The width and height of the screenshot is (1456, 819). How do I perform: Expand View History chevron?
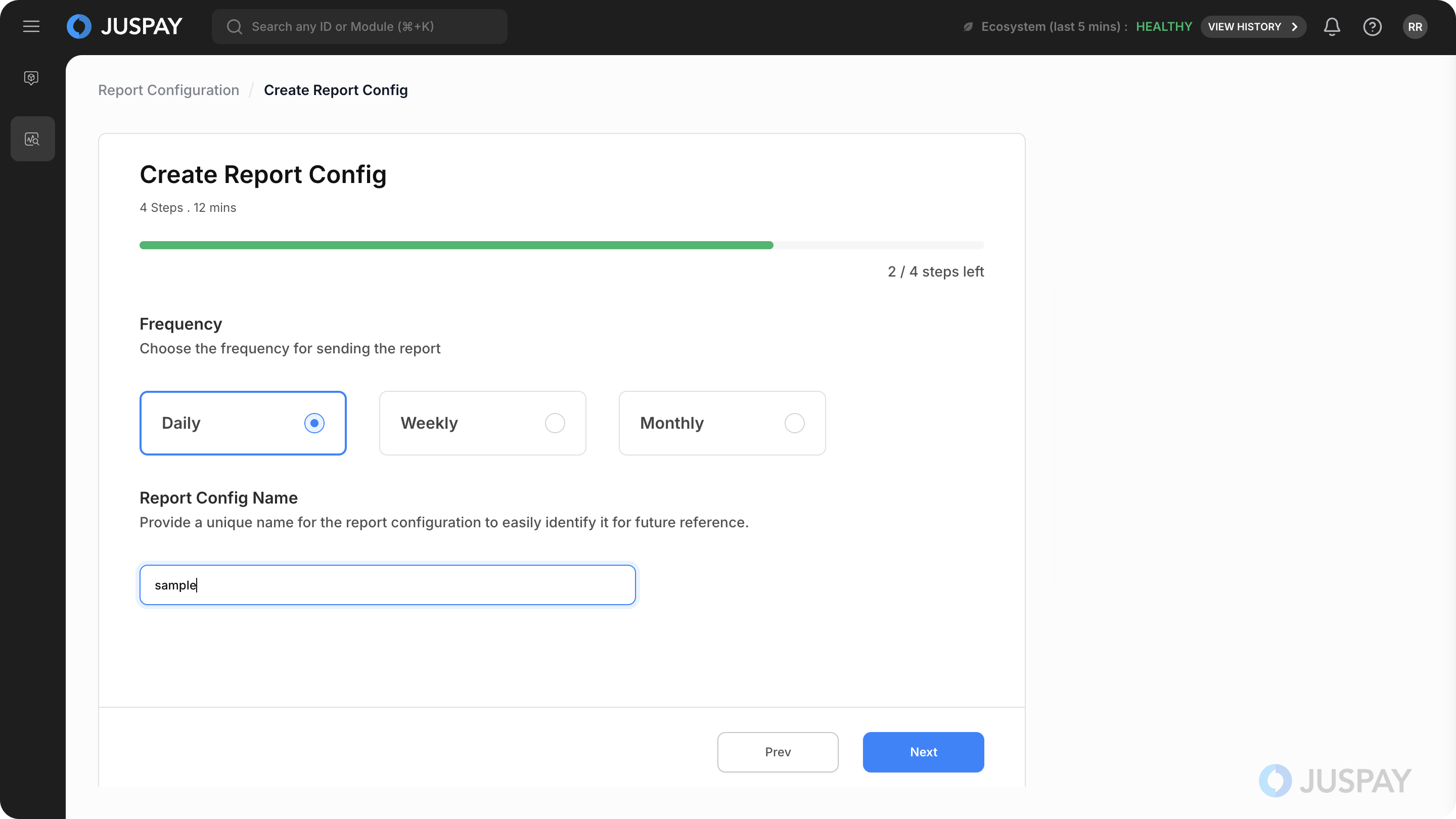[1294, 27]
